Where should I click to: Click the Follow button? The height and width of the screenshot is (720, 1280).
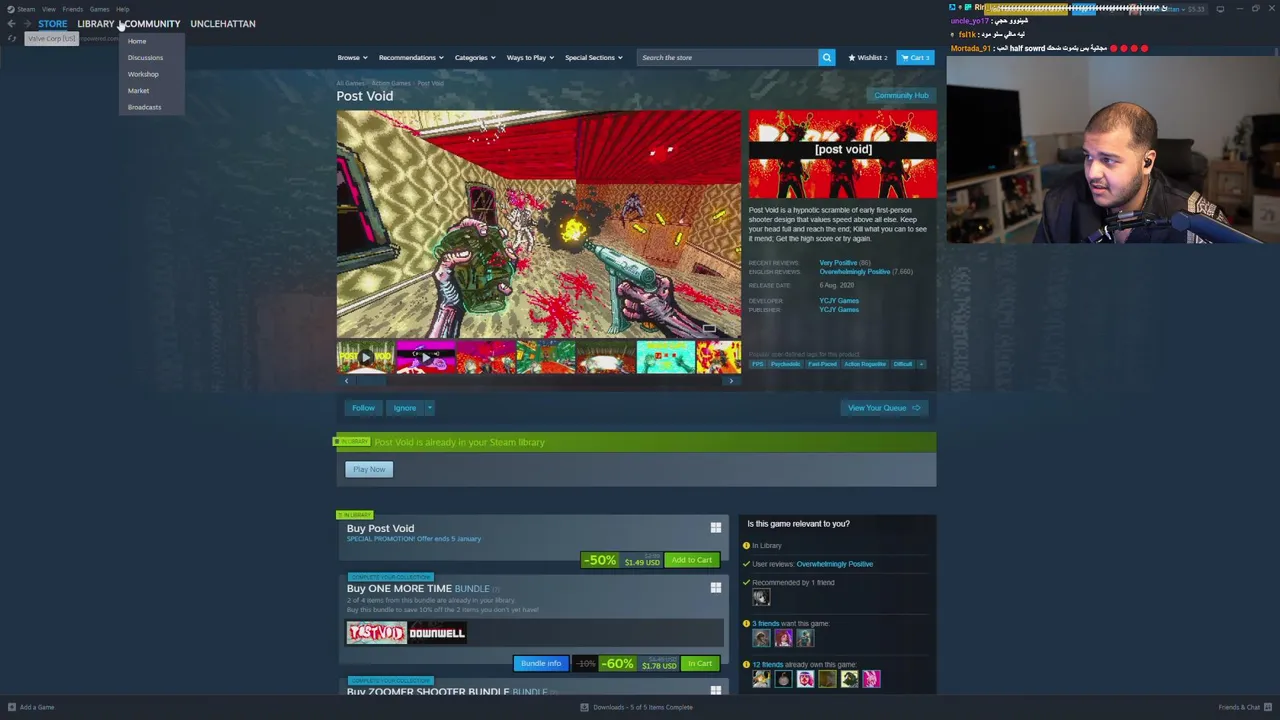[363, 408]
